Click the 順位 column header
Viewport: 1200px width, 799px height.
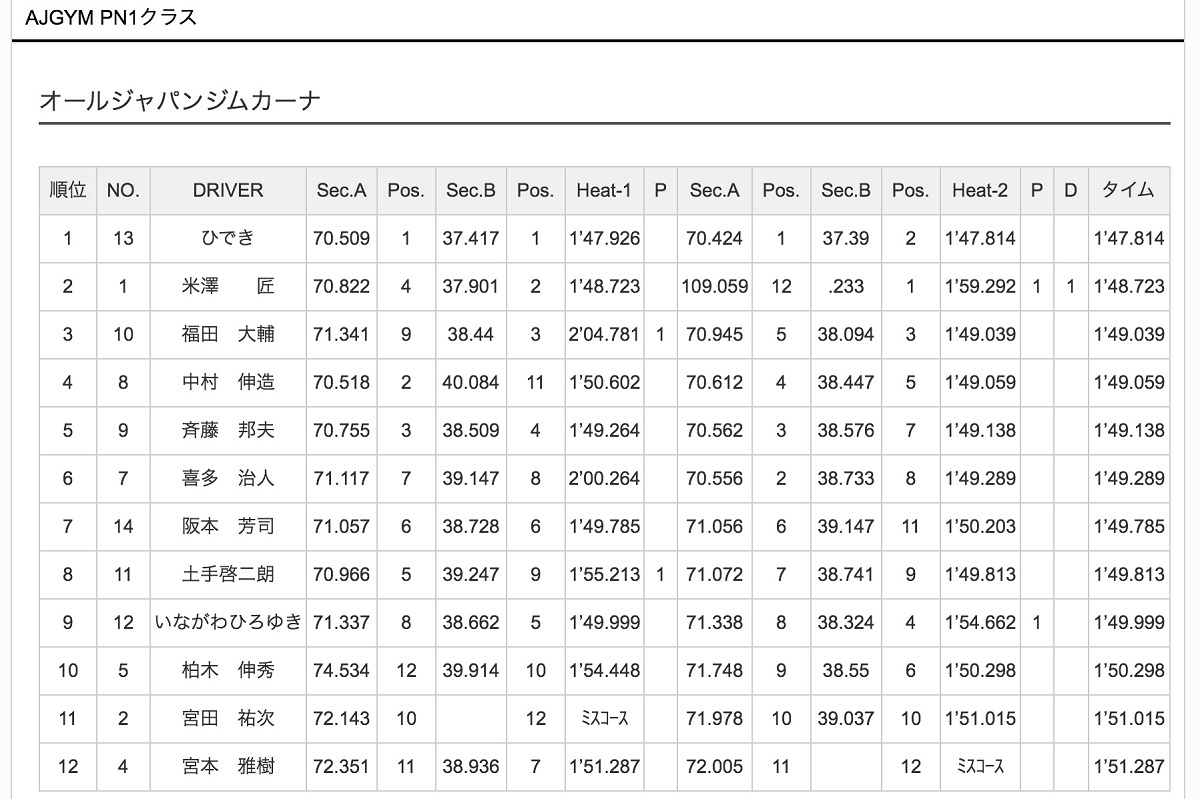pos(68,190)
